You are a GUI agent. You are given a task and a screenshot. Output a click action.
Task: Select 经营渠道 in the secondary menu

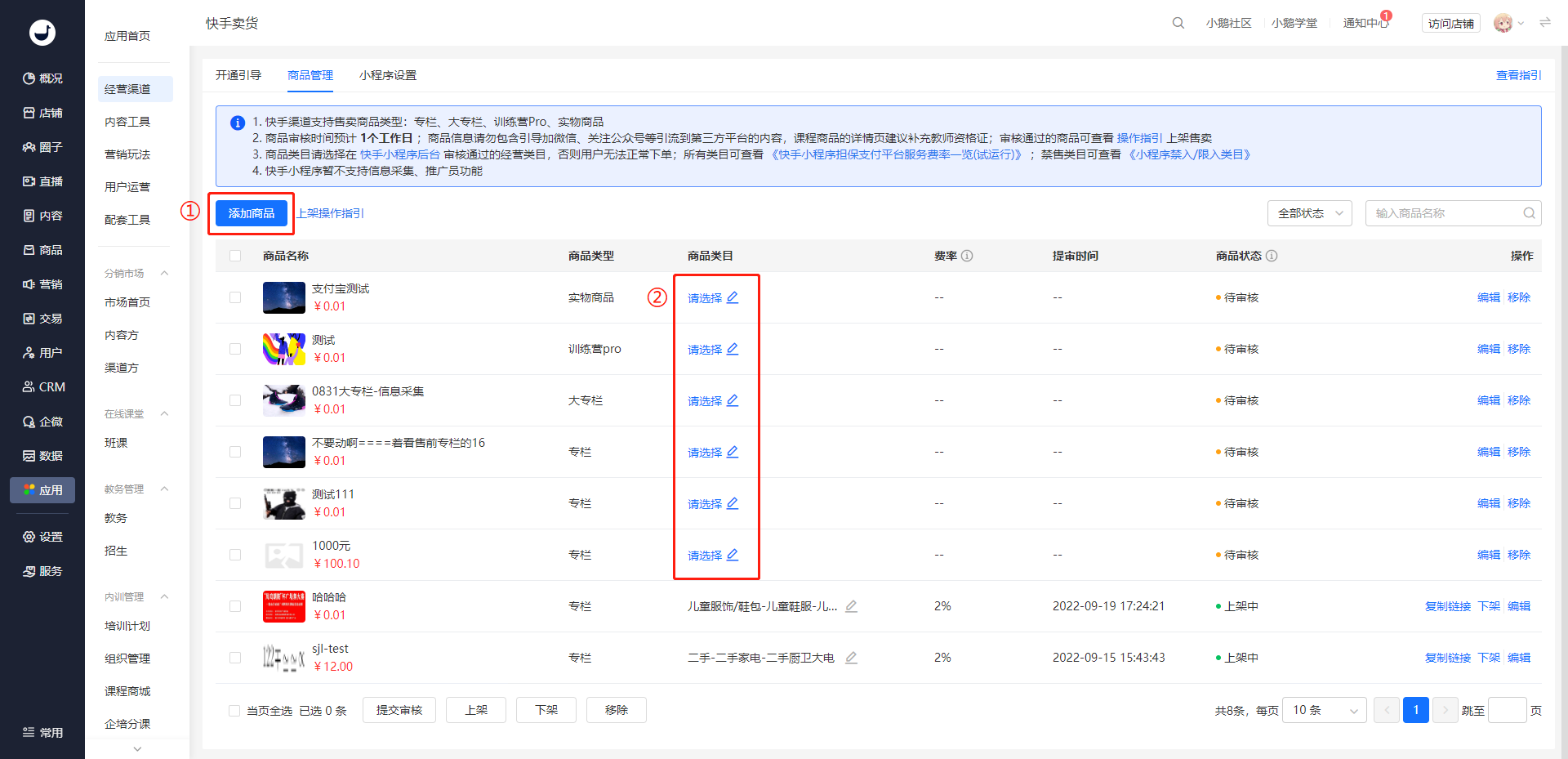point(136,89)
